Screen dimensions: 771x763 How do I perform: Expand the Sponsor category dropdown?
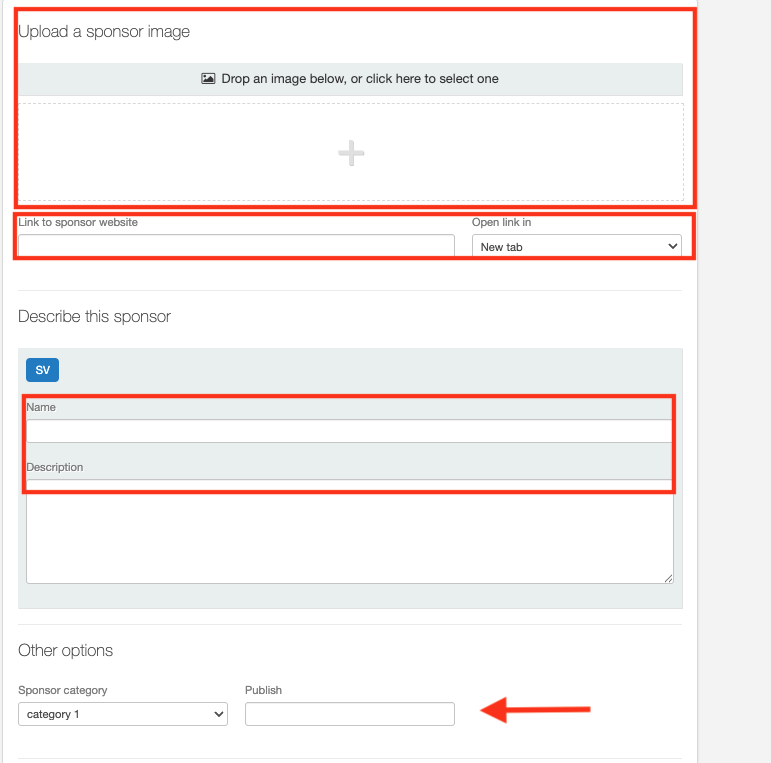pos(123,714)
